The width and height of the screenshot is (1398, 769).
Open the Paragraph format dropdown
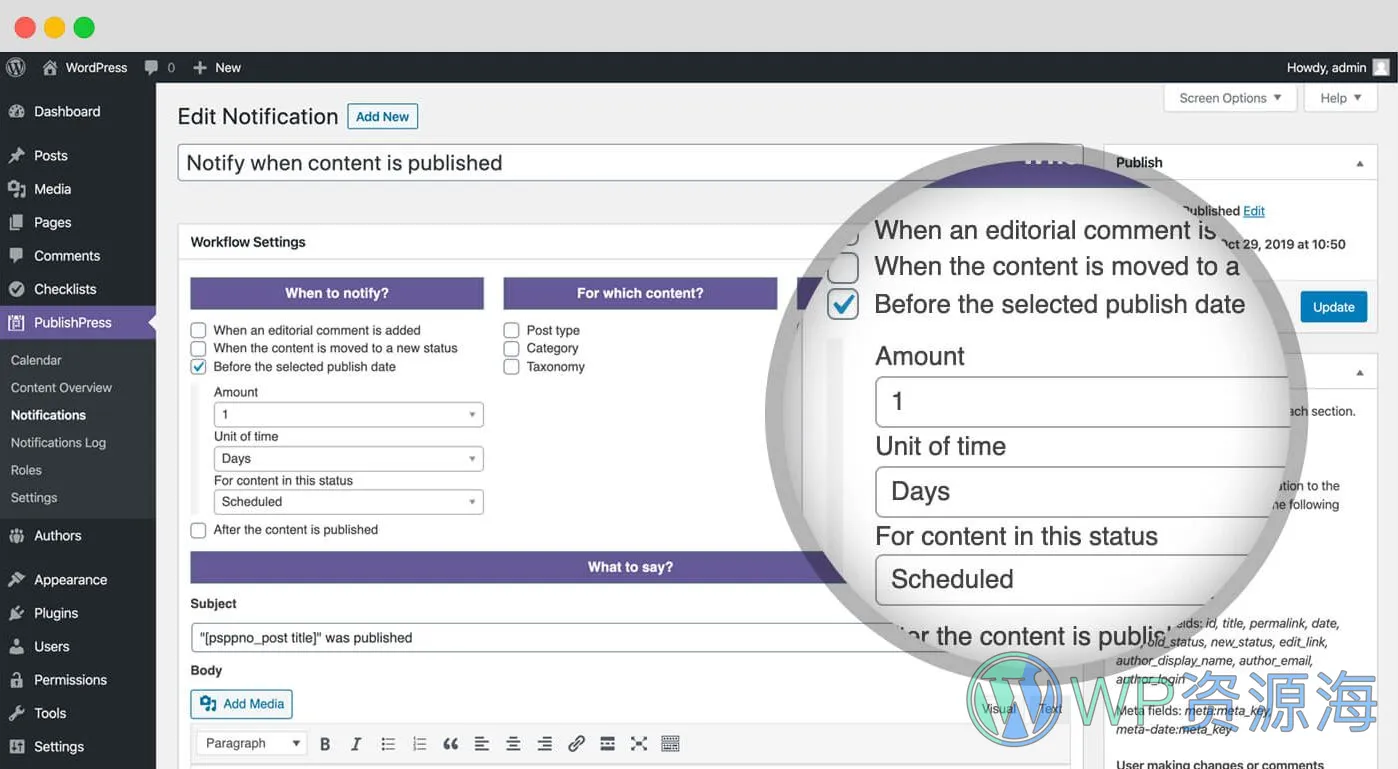[250, 744]
